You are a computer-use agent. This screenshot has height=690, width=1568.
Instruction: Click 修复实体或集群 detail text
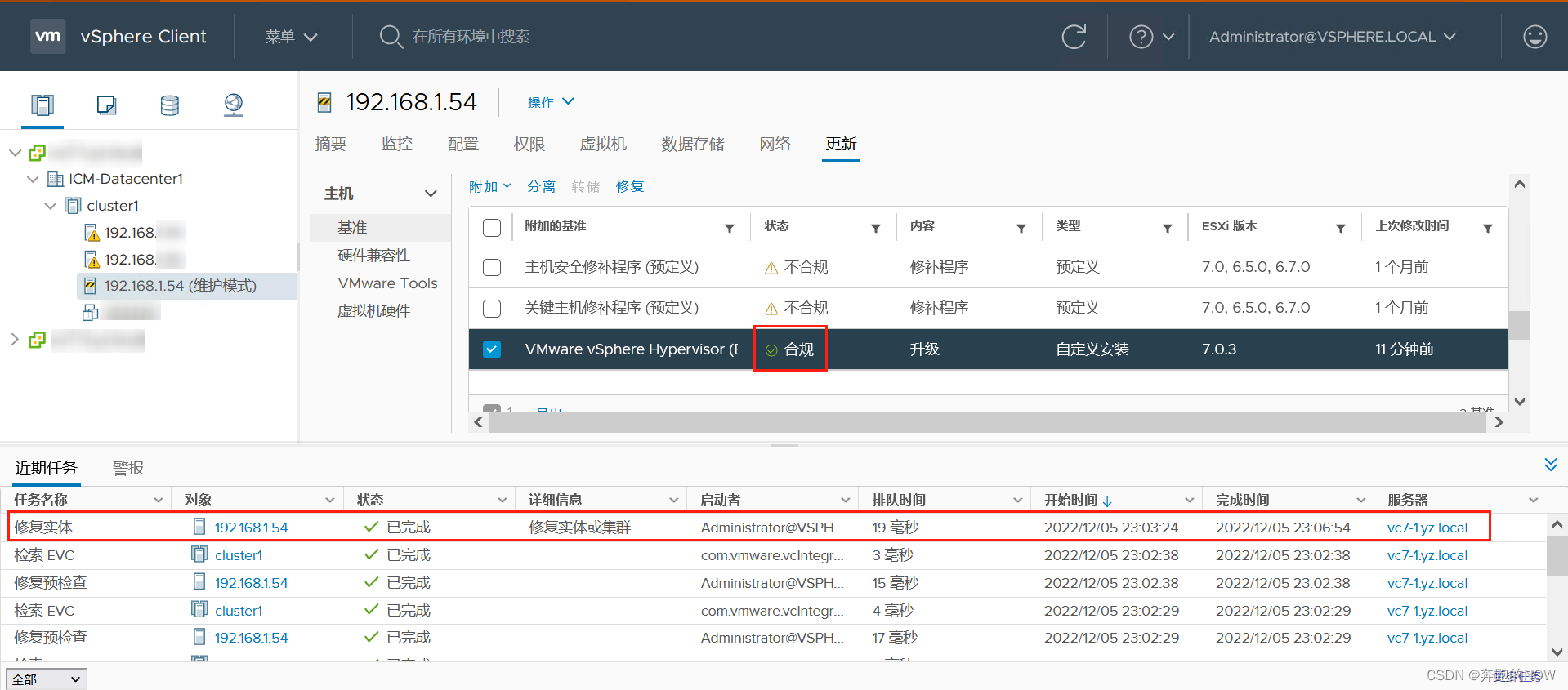click(580, 528)
